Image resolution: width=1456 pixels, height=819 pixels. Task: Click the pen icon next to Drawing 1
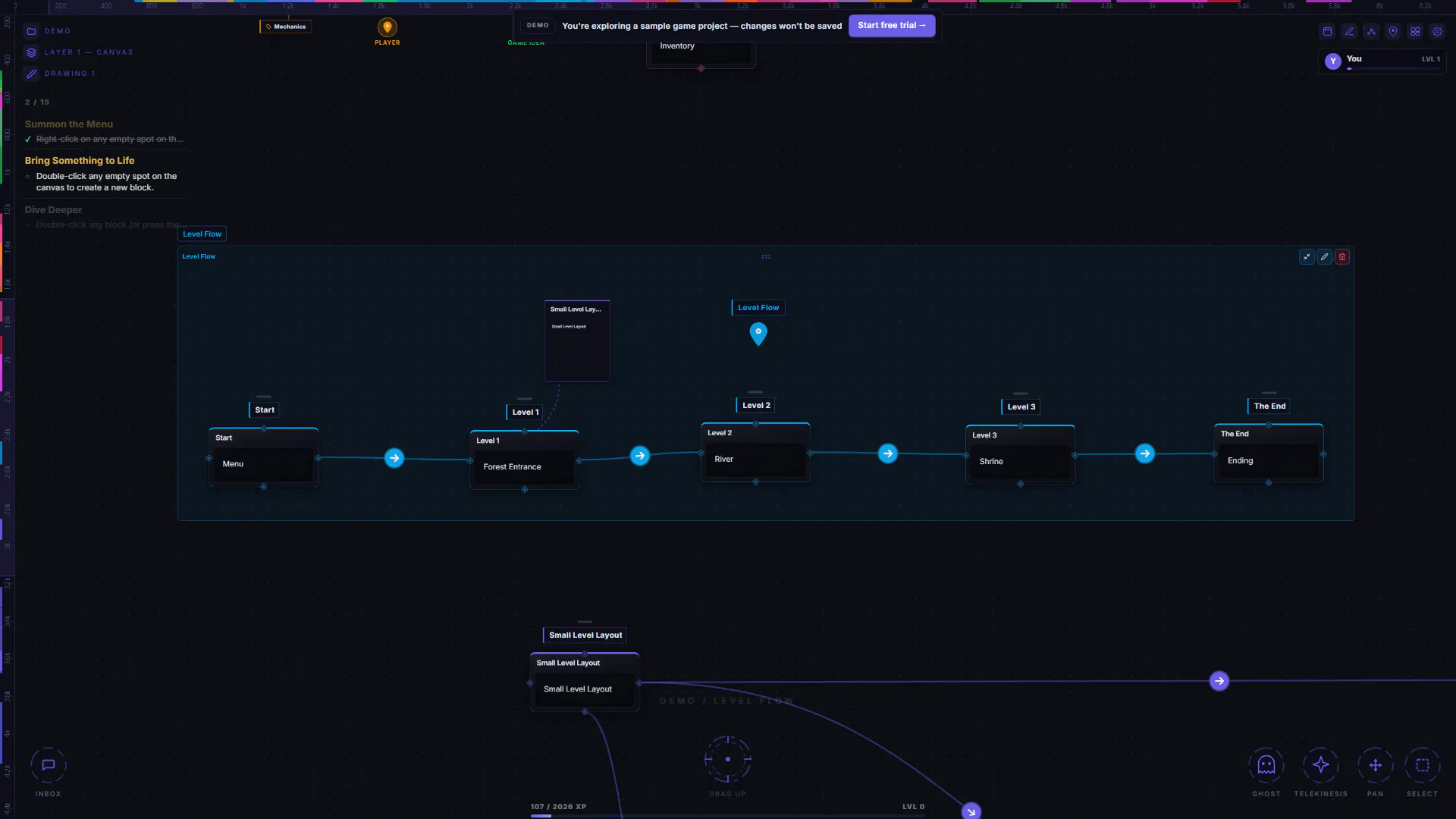pos(31,74)
